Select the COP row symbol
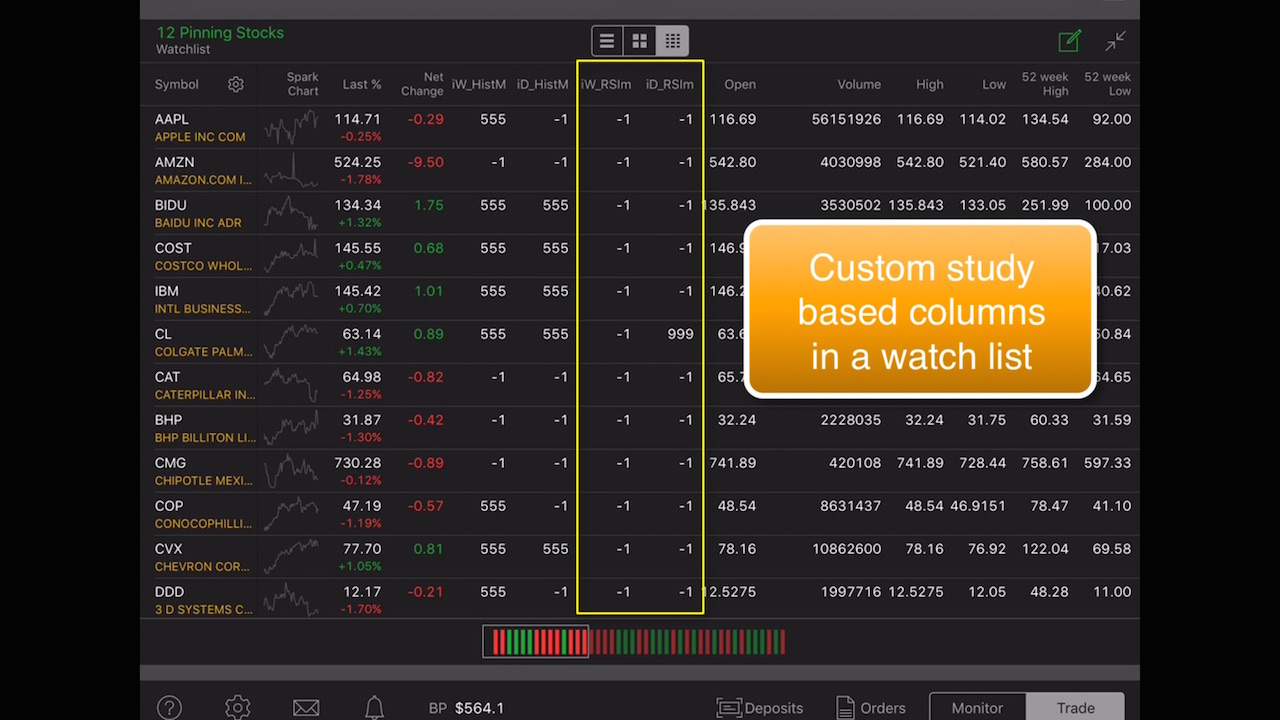1280x720 pixels. click(x=169, y=506)
